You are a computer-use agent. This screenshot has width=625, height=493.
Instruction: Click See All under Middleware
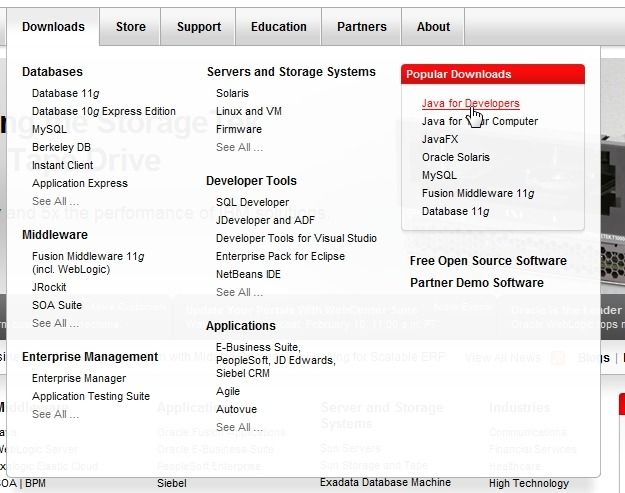pos(55,323)
